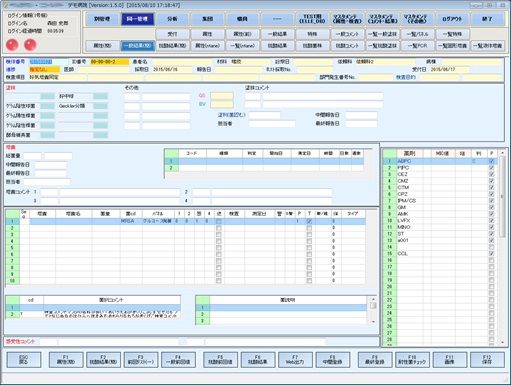Click the F5 抗酸前回値 function button

click(220, 360)
